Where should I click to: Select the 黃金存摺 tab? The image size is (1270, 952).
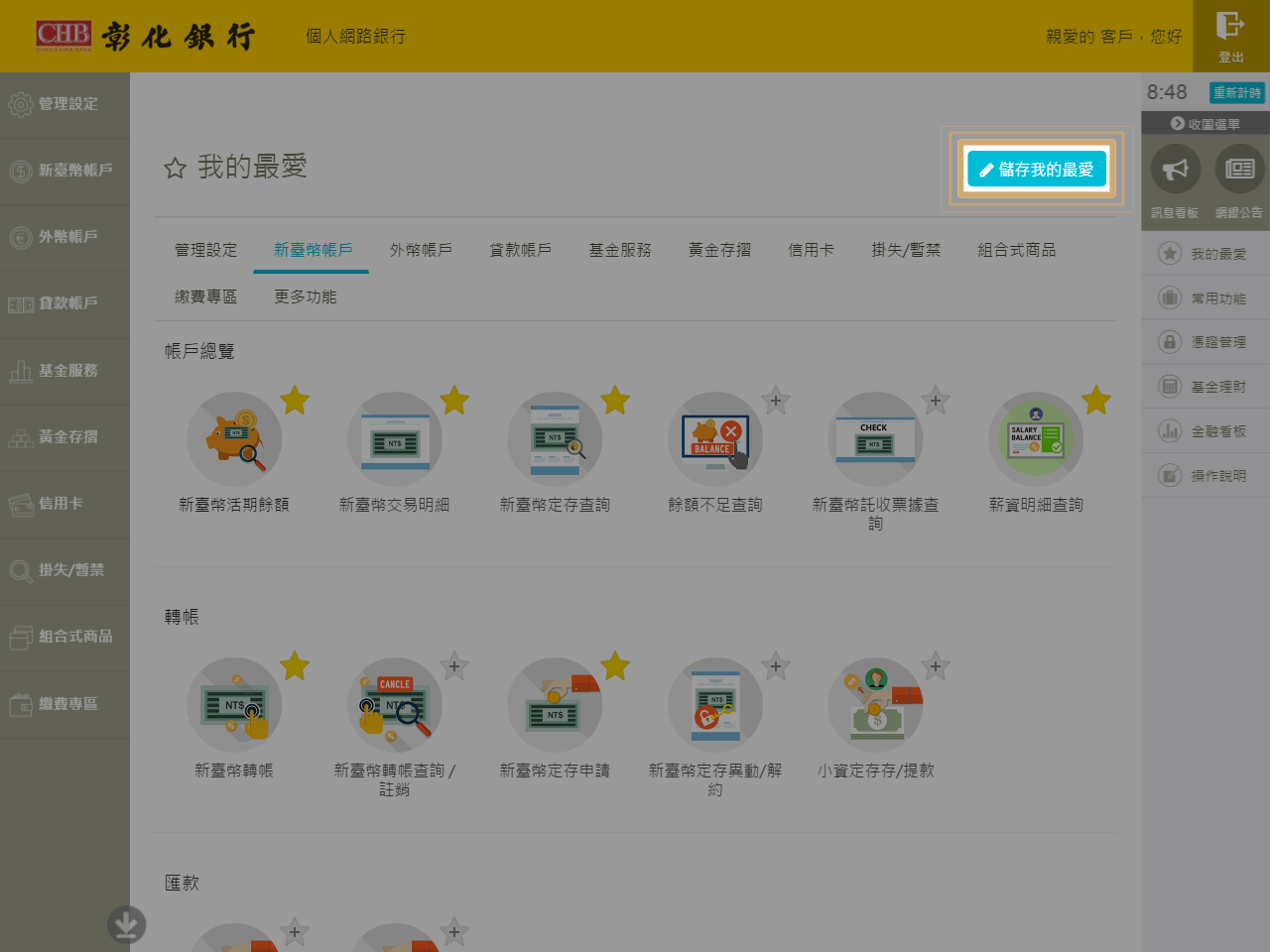pos(719,250)
